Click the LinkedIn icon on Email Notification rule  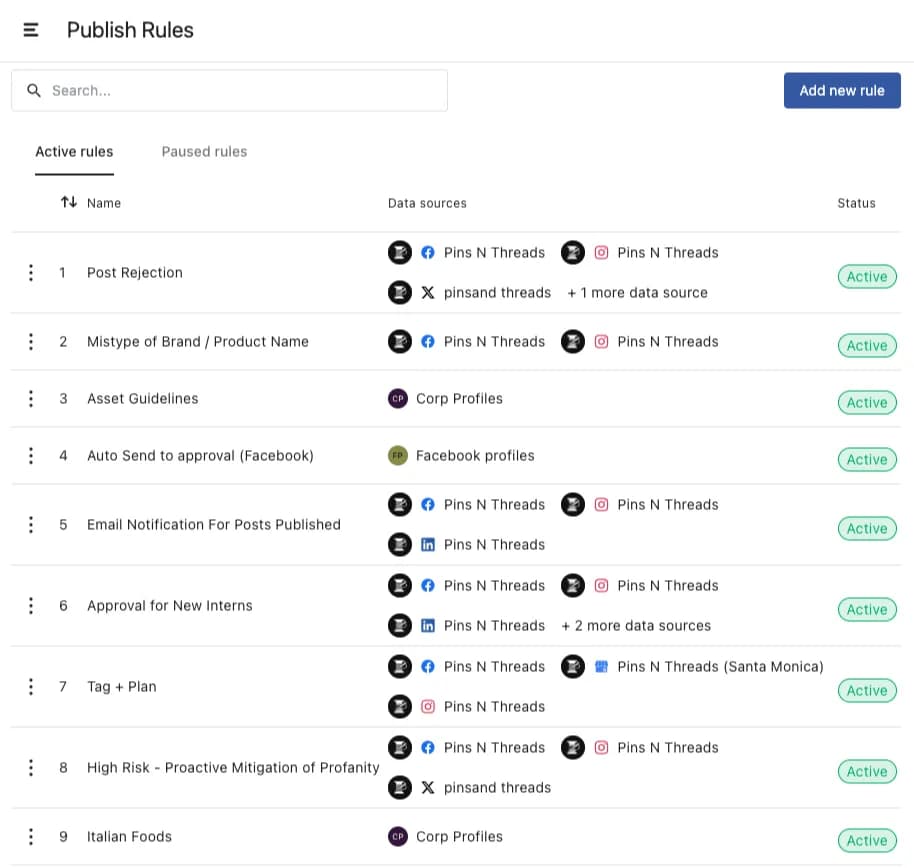[428, 544]
